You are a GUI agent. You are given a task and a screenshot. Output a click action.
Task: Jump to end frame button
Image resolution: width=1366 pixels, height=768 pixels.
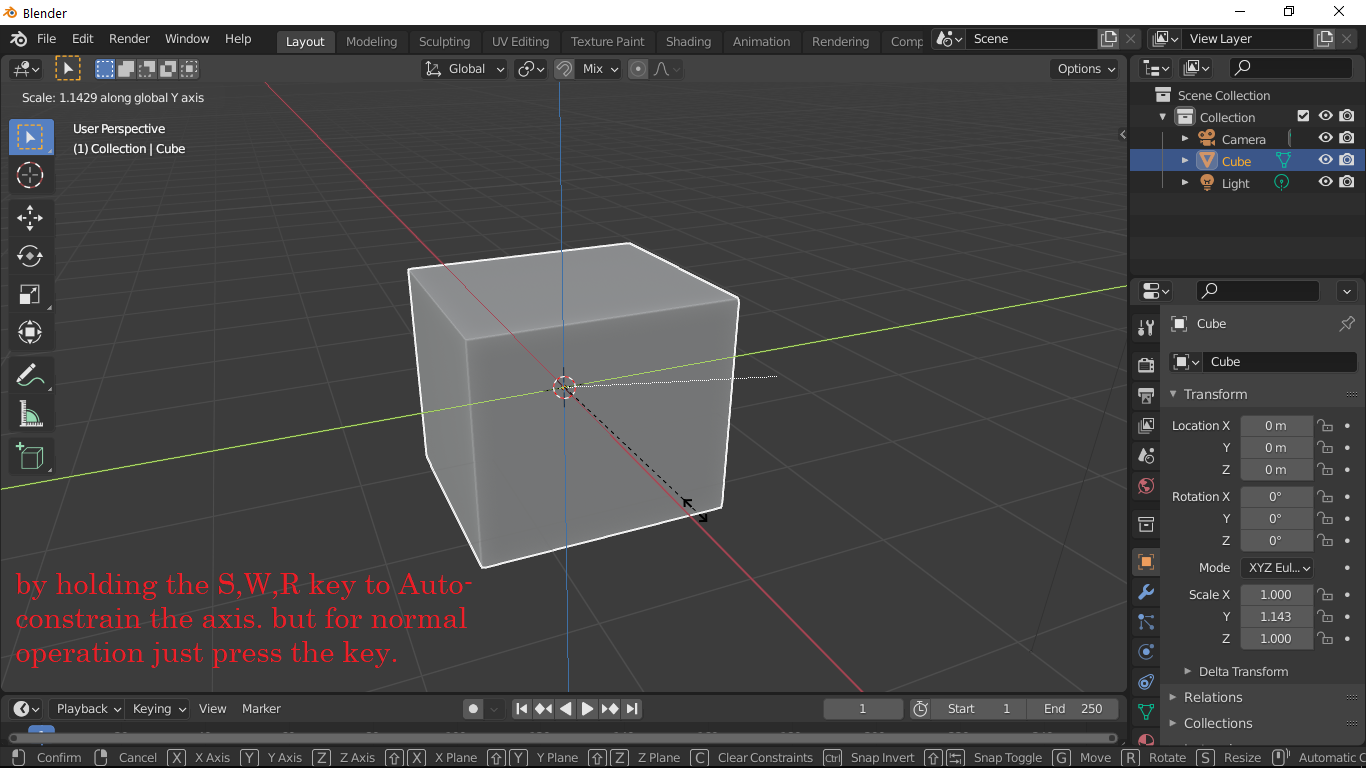[x=632, y=709]
